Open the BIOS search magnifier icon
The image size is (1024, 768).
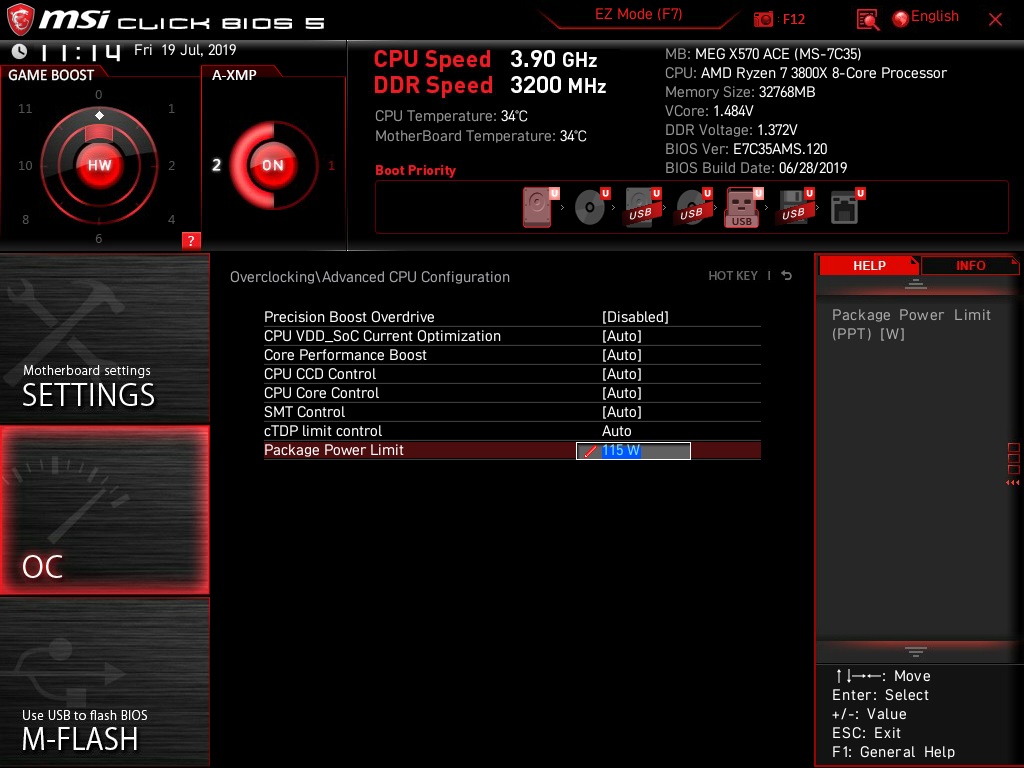click(867, 20)
